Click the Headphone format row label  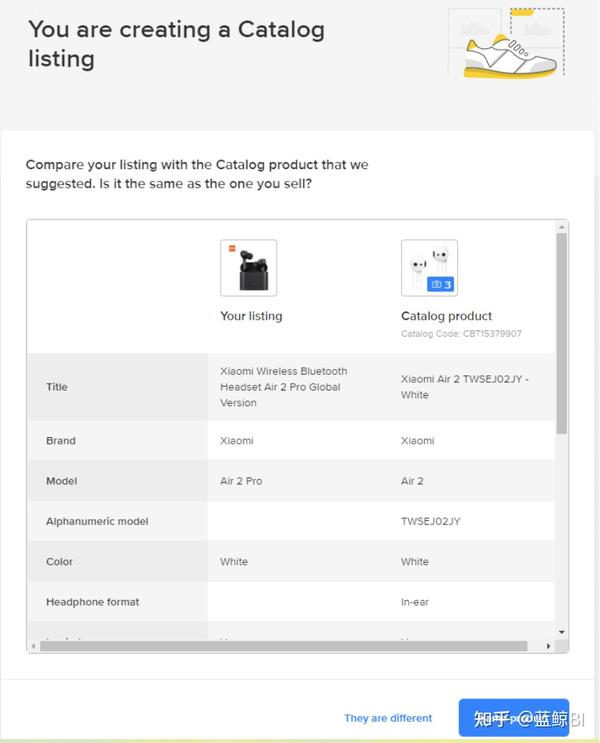(93, 602)
